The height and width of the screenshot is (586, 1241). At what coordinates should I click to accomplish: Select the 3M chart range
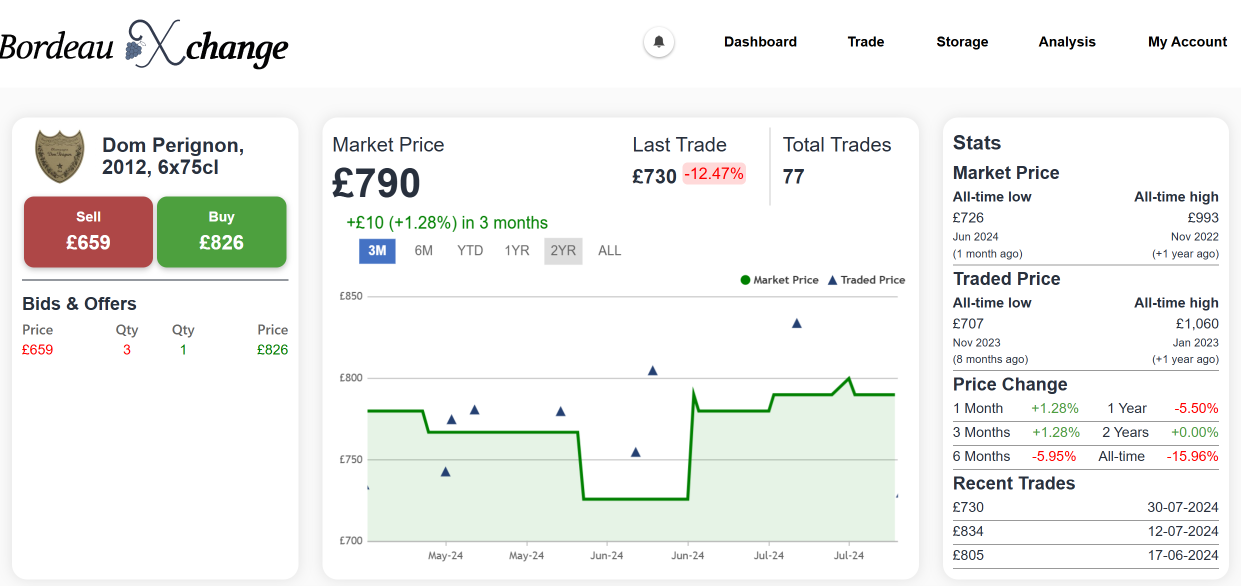(x=377, y=251)
